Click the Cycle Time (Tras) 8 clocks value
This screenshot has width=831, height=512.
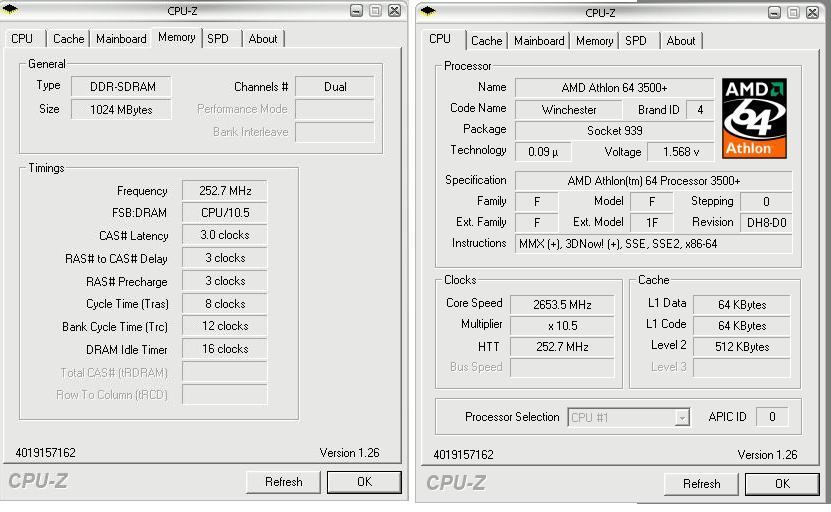point(225,304)
